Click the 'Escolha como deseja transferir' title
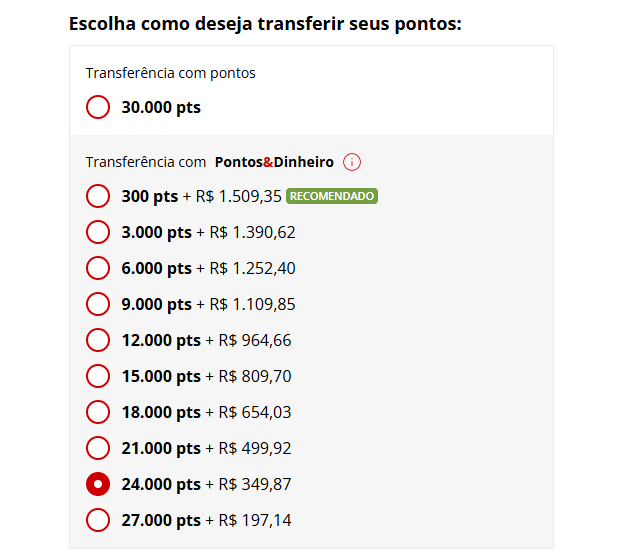The height and width of the screenshot is (554, 619). 265,23
